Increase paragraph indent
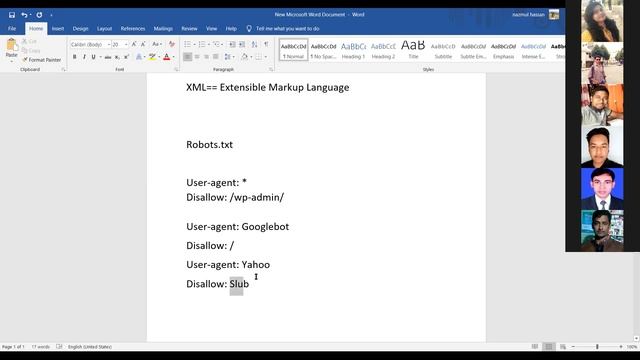 pos(242,44)
